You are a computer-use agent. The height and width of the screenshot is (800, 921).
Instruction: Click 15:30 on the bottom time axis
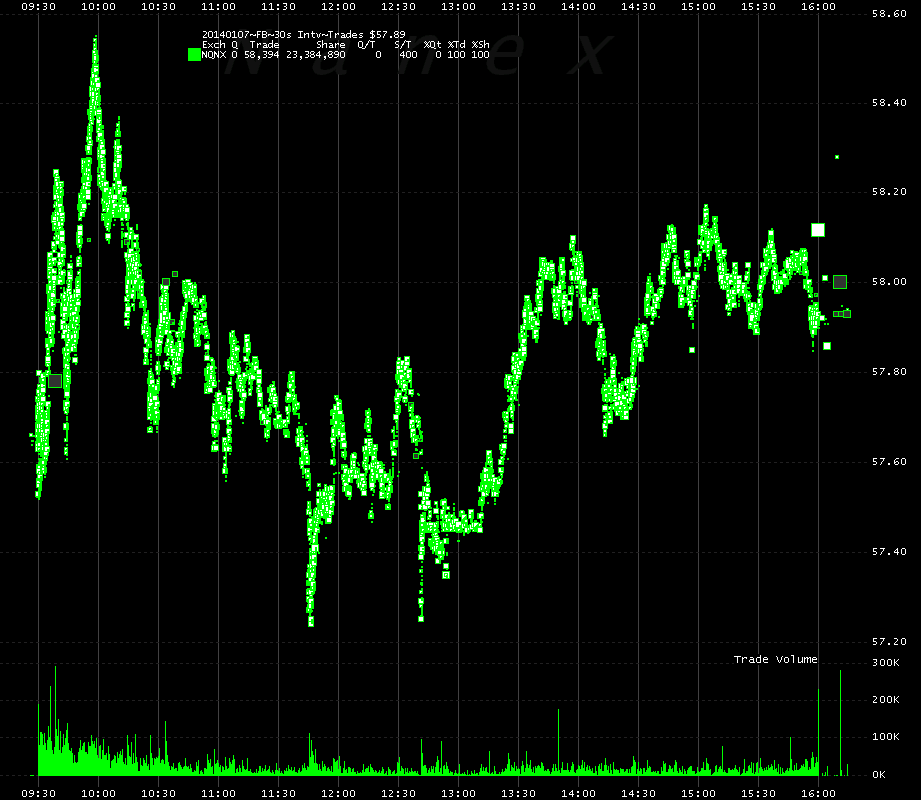758,794
